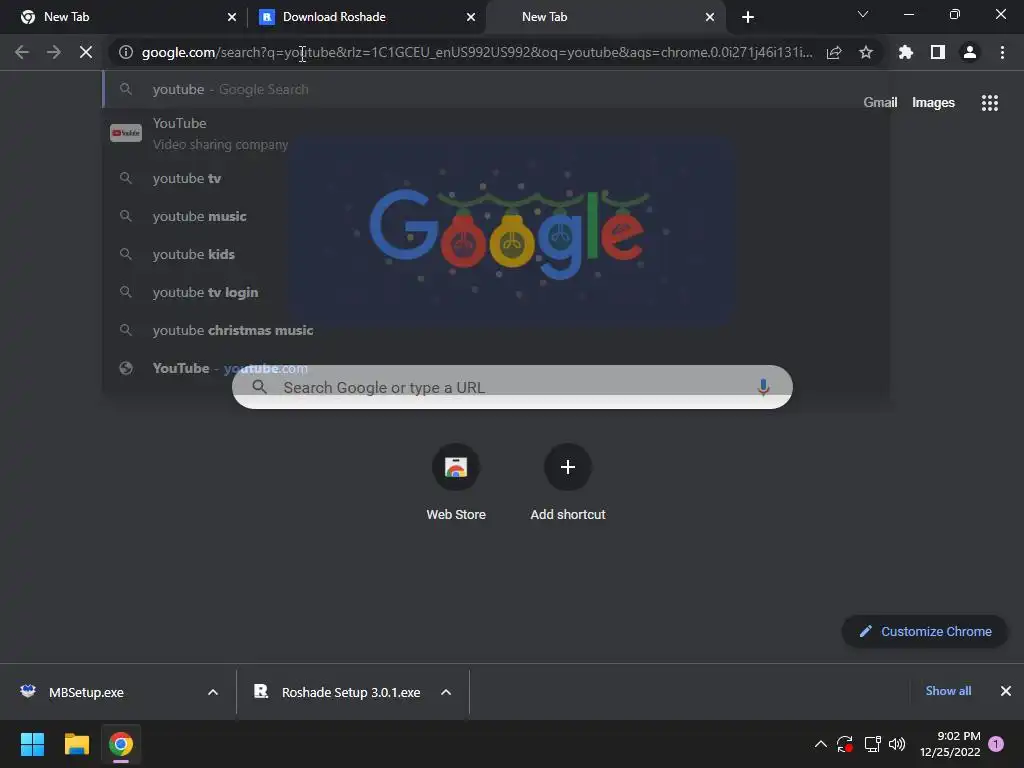Show hidden system tray icons
Viewport: 1024px width, 768px height.
click(821, 744)
